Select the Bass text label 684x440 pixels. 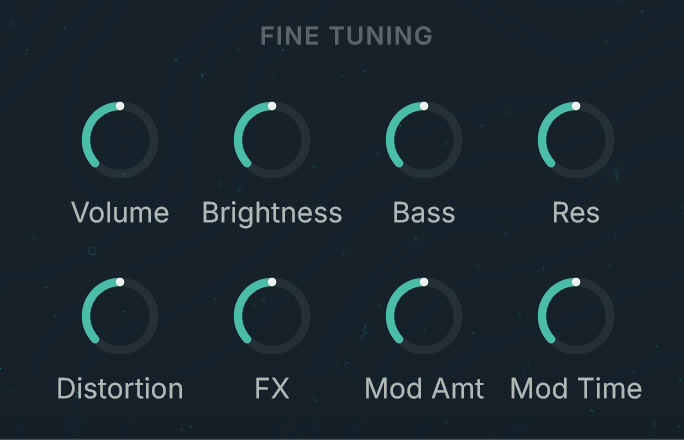424,213
